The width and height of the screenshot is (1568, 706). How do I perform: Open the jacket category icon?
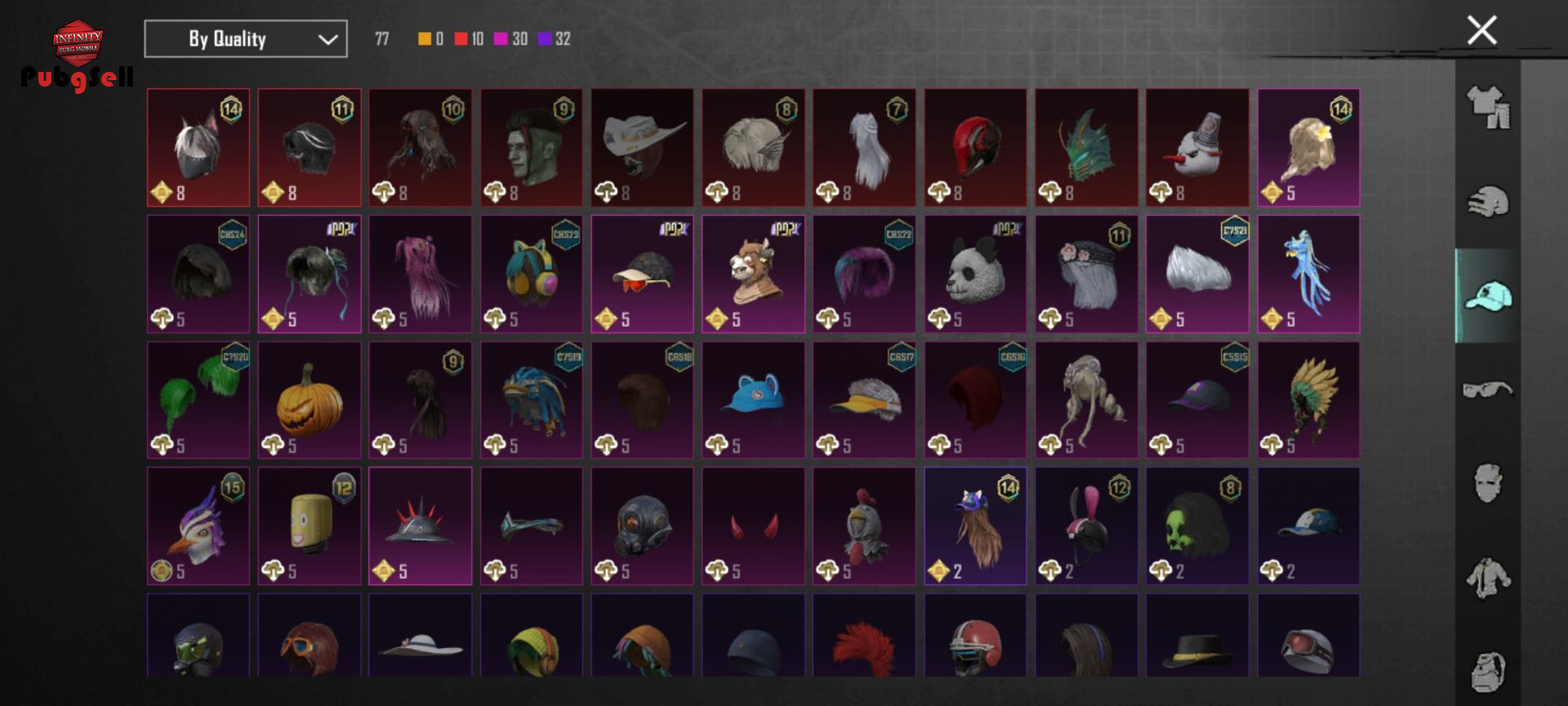click(1488, 578)
